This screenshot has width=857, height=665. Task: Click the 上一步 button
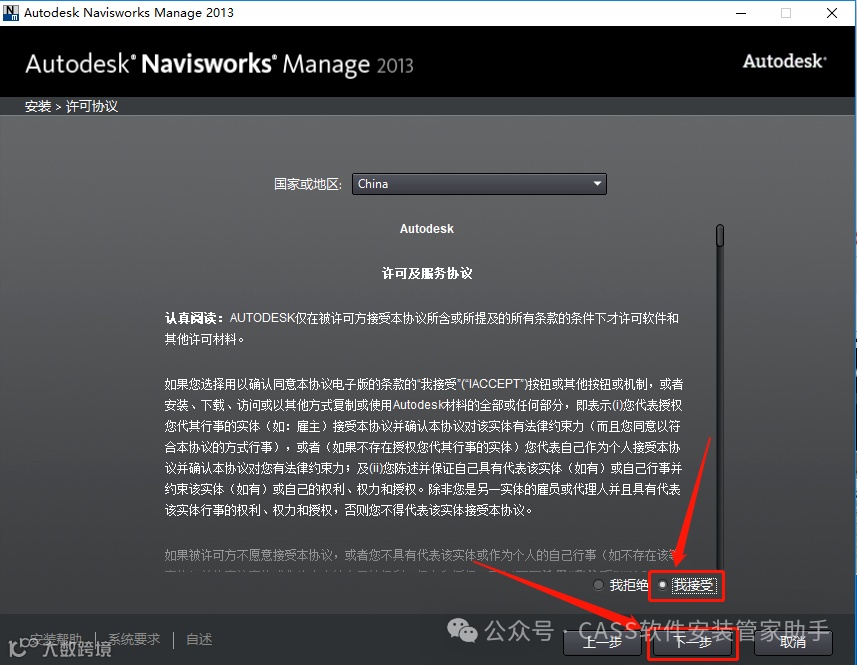coord(602,642)
